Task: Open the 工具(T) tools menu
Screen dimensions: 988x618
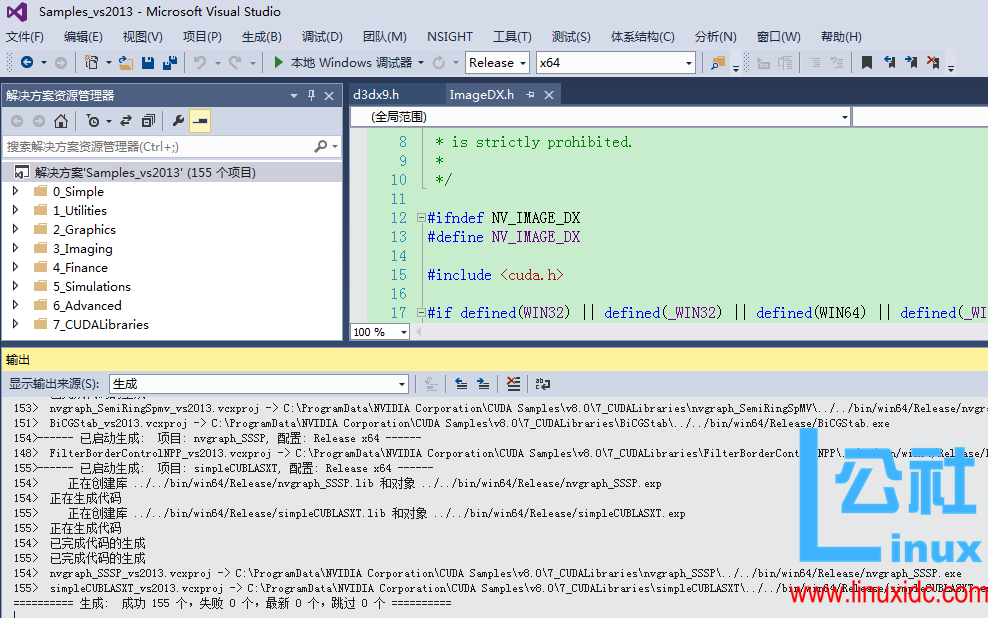Action: coord(512,37)
